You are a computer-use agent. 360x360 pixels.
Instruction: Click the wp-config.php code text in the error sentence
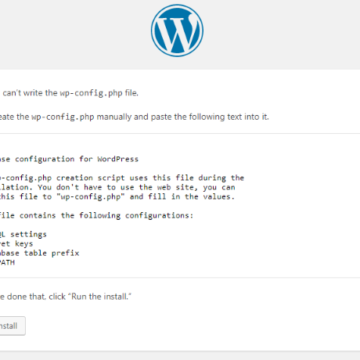91,93
